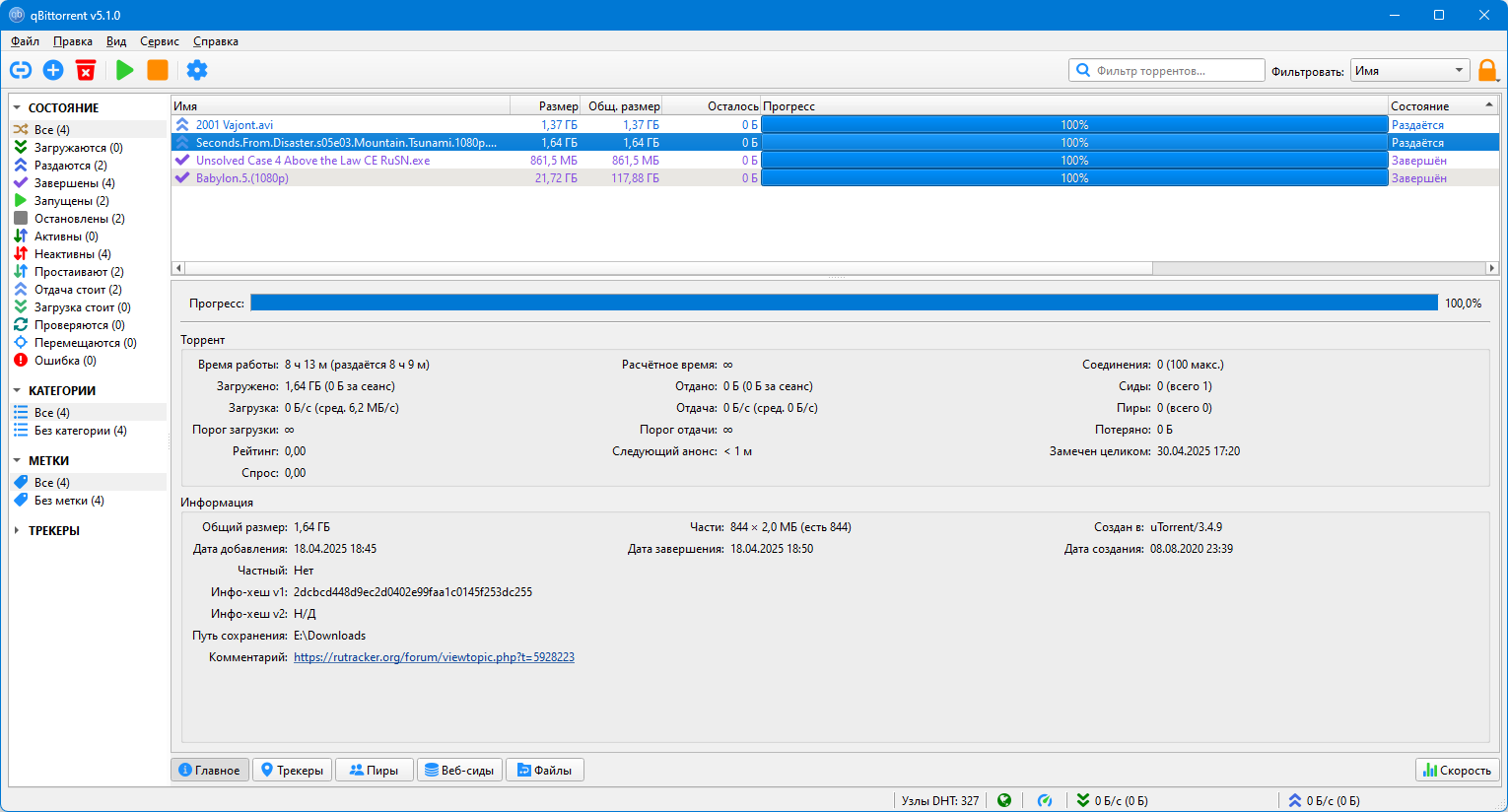
Task: Click the torrent list horizontal scrollbar
Action: (668, 268)
